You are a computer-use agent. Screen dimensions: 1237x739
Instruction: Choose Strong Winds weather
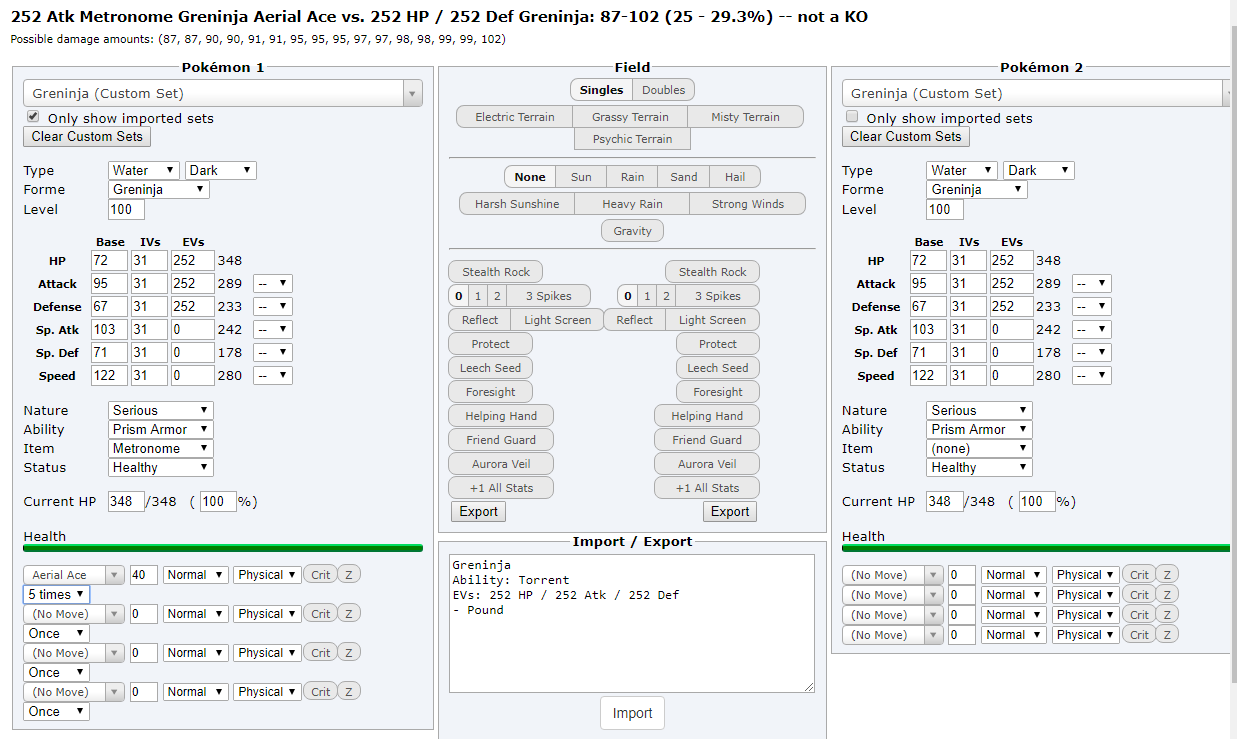point(747,204)
